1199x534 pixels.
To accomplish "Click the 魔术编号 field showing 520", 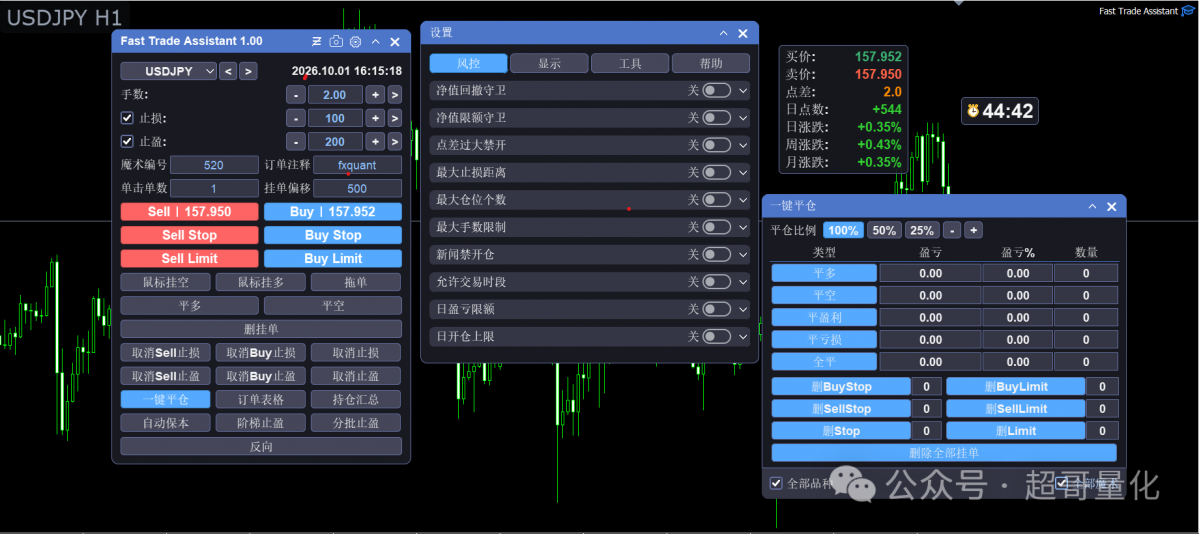I will (x=214, y=165).
